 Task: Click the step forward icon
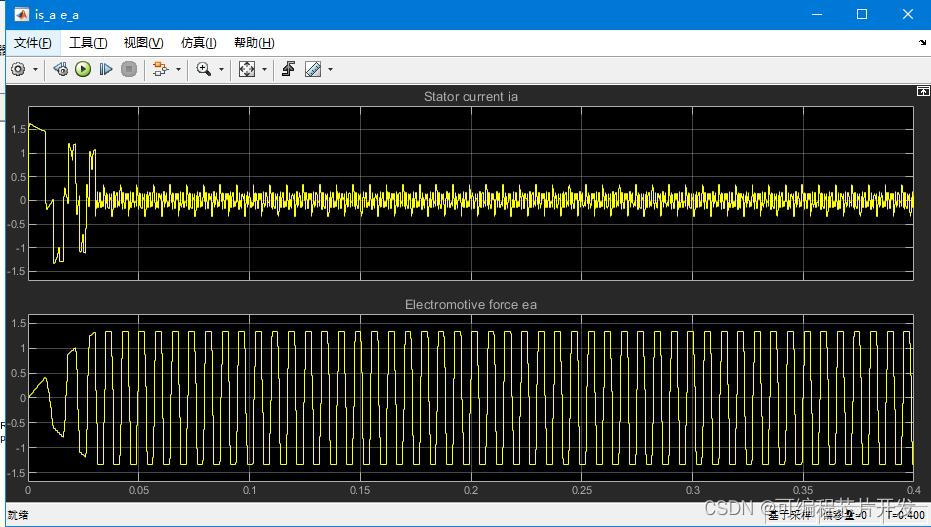pos(105,69)
